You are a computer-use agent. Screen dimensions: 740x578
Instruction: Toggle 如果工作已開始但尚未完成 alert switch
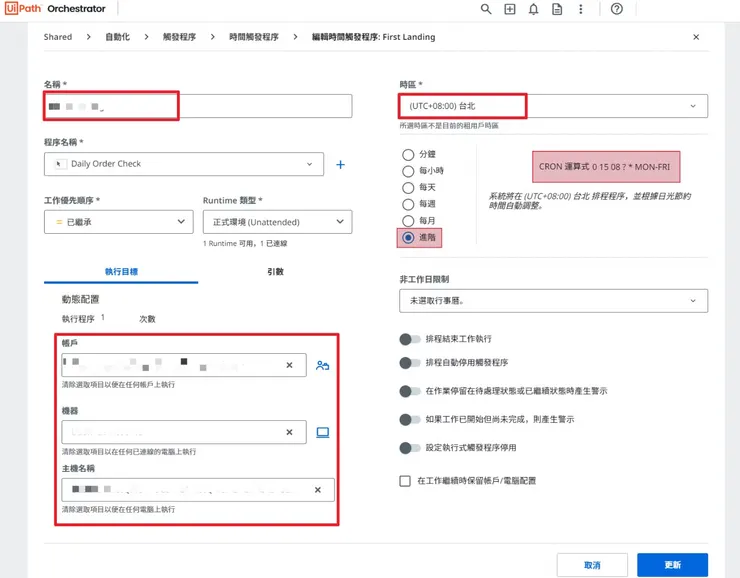[409, 419]
